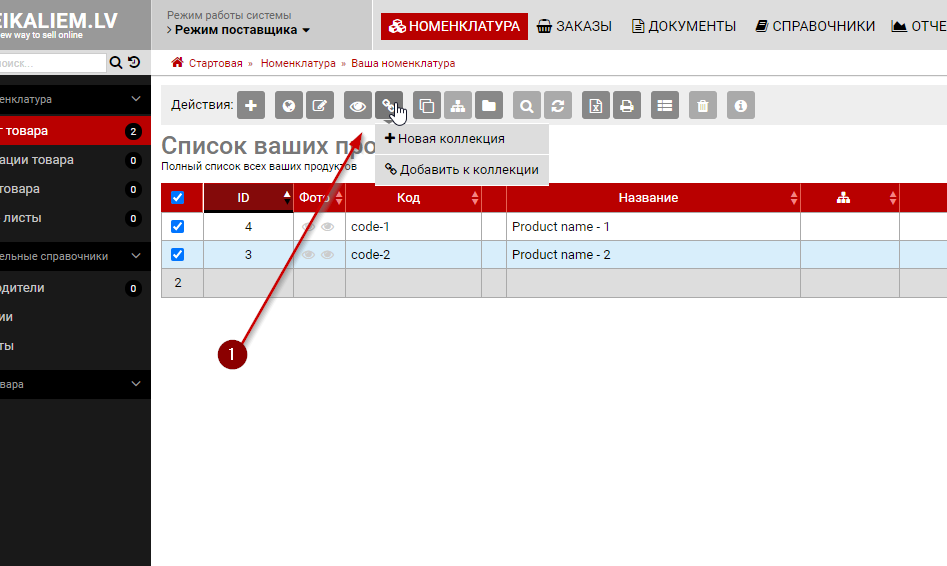This screenshot has height=566, width=947.
Task: Go to Стартовая breadcrumb link
Action: pos(215,63)
